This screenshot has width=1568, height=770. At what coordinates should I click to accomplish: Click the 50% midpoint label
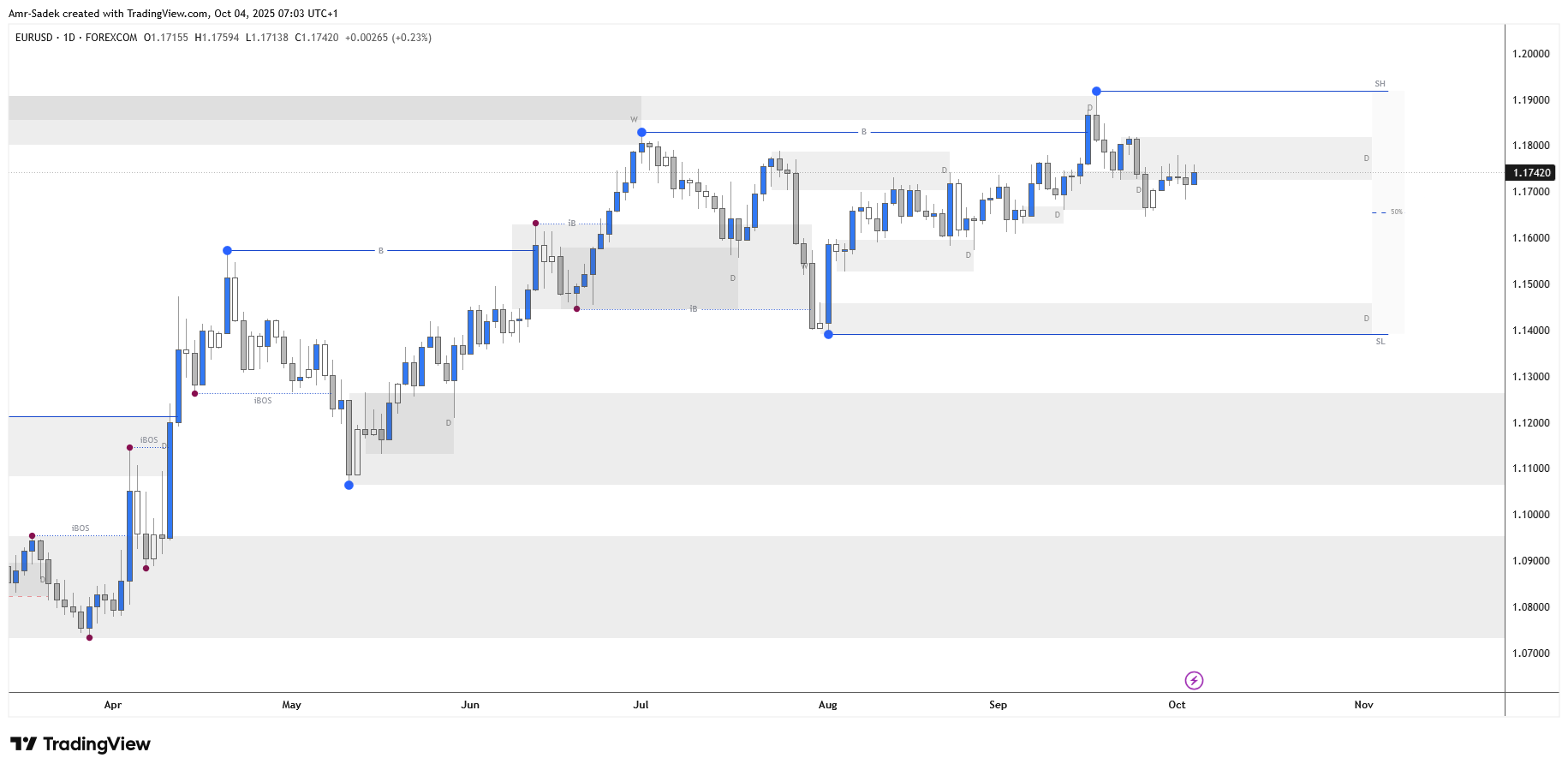1396,212
